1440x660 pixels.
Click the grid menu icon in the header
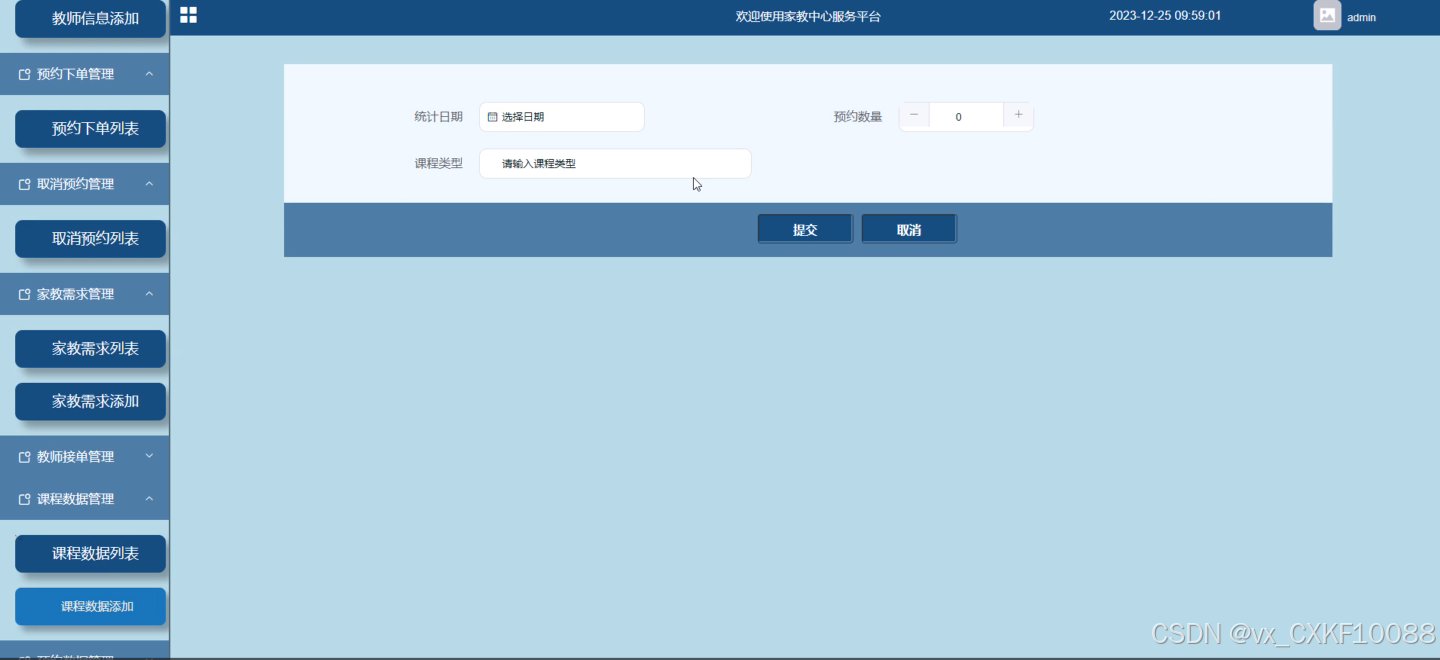(x=188, y=14)
